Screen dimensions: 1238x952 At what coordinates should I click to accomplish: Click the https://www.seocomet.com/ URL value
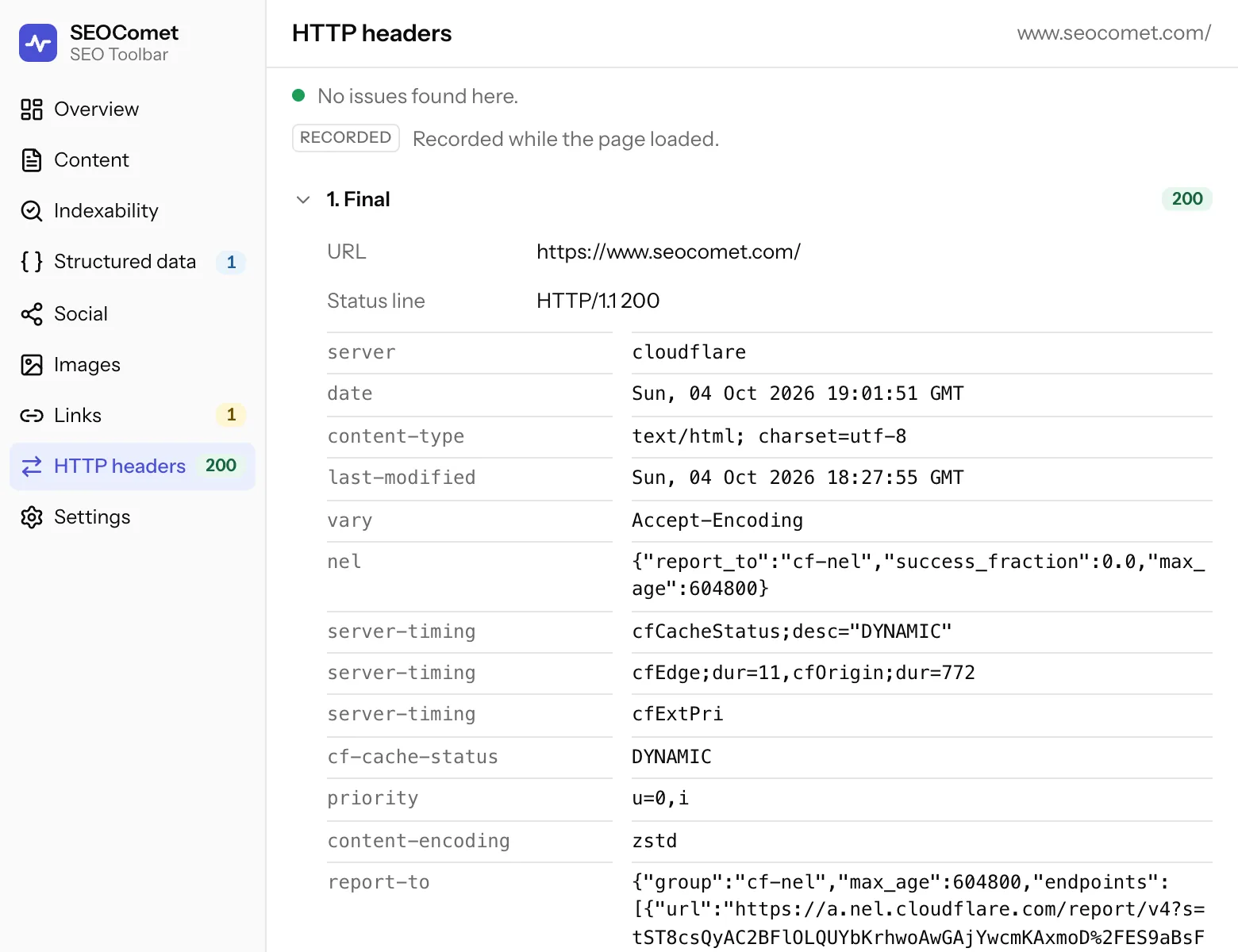(x=668, y=252)
